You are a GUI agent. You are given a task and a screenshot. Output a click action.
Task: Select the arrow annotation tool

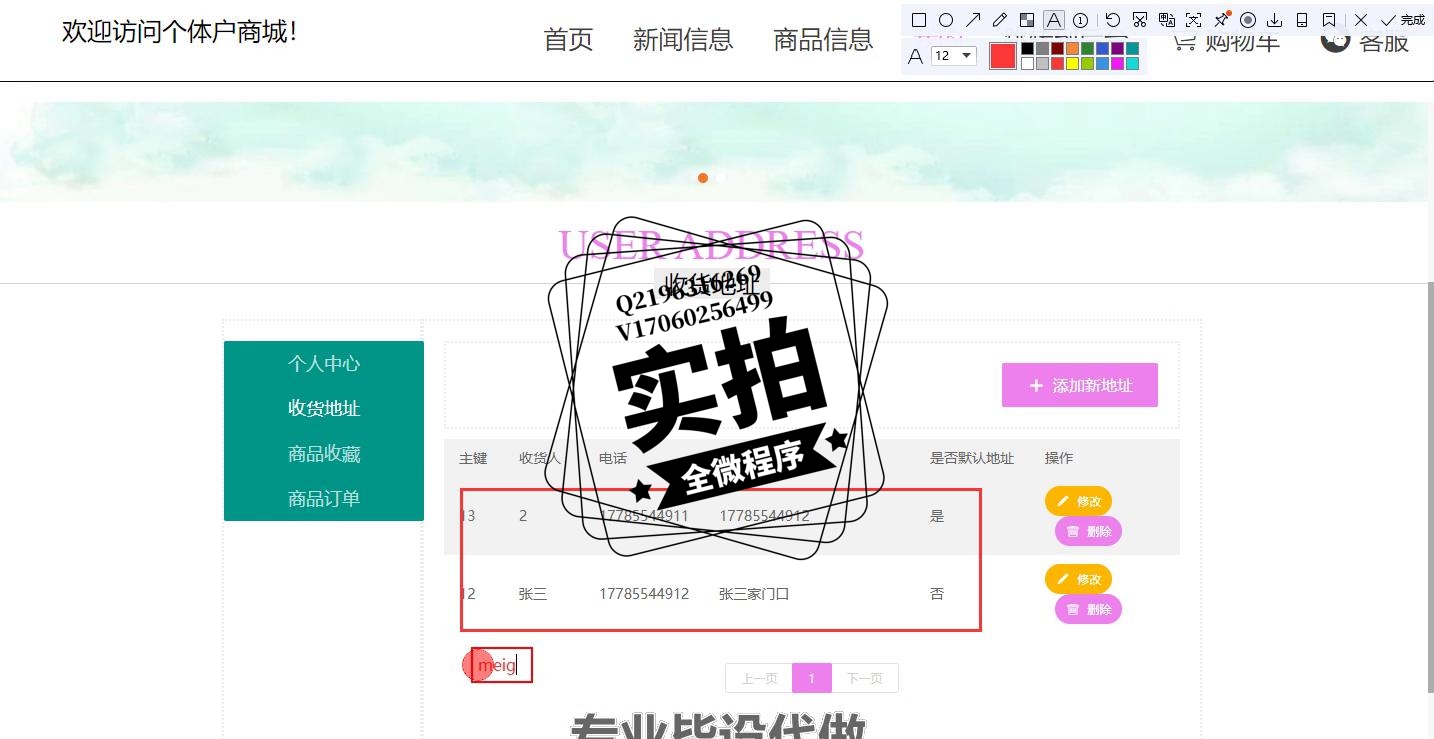pyautogui.click(x=973, y=20)
